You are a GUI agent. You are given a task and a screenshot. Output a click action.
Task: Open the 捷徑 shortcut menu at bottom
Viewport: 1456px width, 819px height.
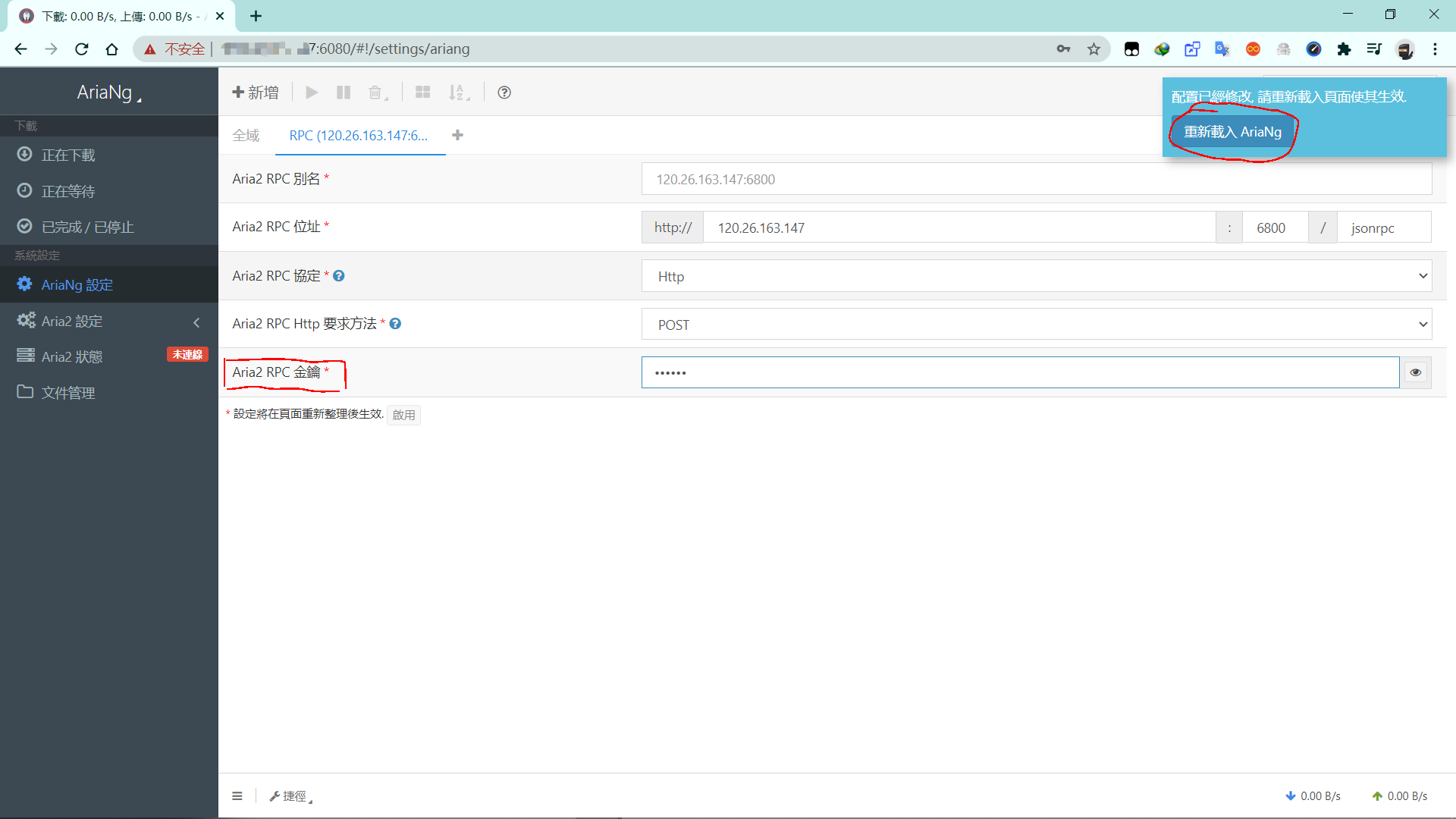click(x=291, y=795)
